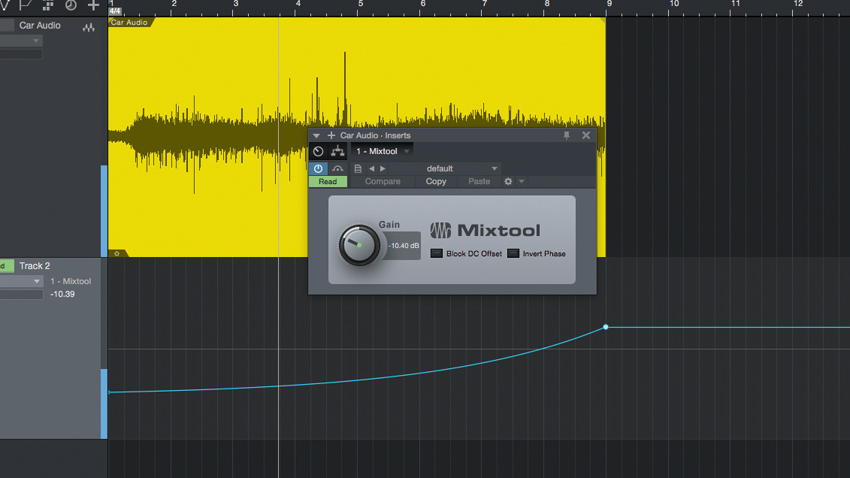850x478 pixels.
Task: Enable the Invert Phase checkbox
Action: point(513,253)
